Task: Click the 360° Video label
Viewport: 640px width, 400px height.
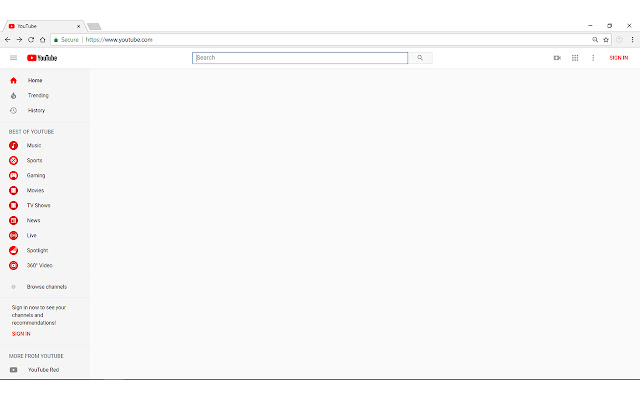Action: tap(40, 265)
